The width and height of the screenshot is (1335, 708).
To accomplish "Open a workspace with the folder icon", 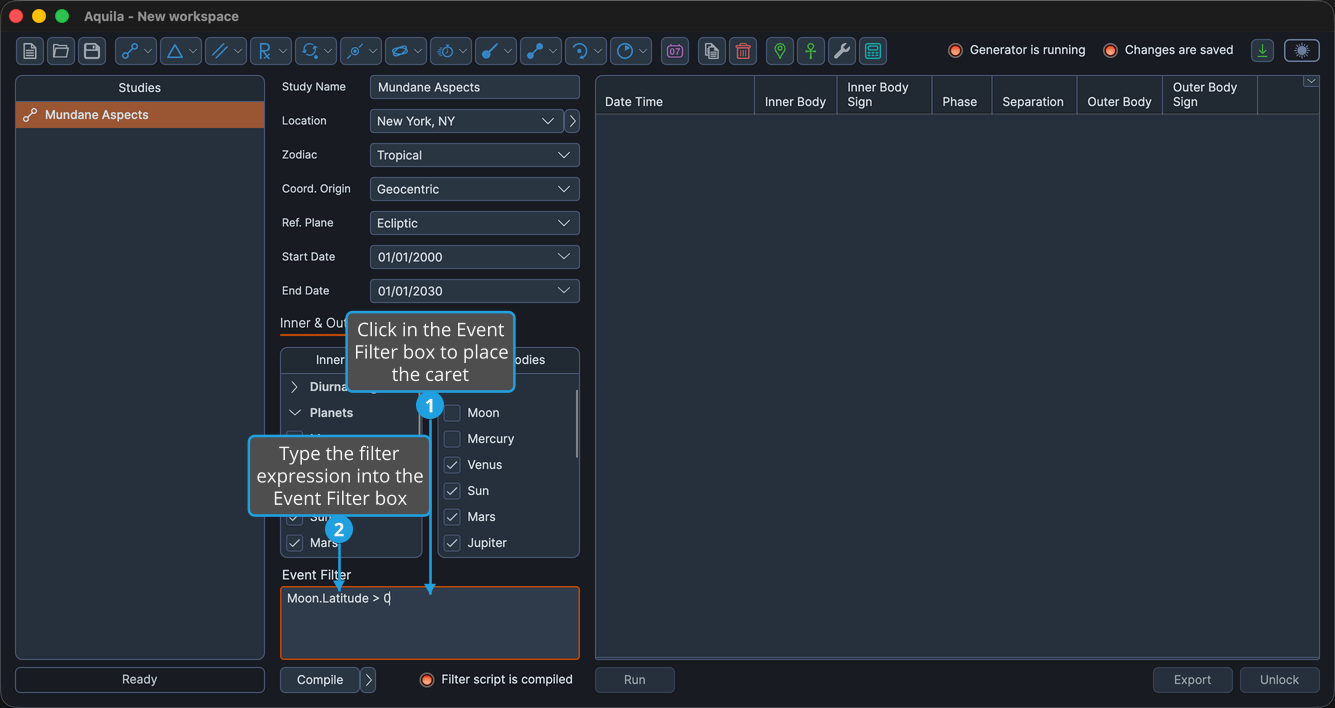I will pyautogui.click(x=61, y=51).
